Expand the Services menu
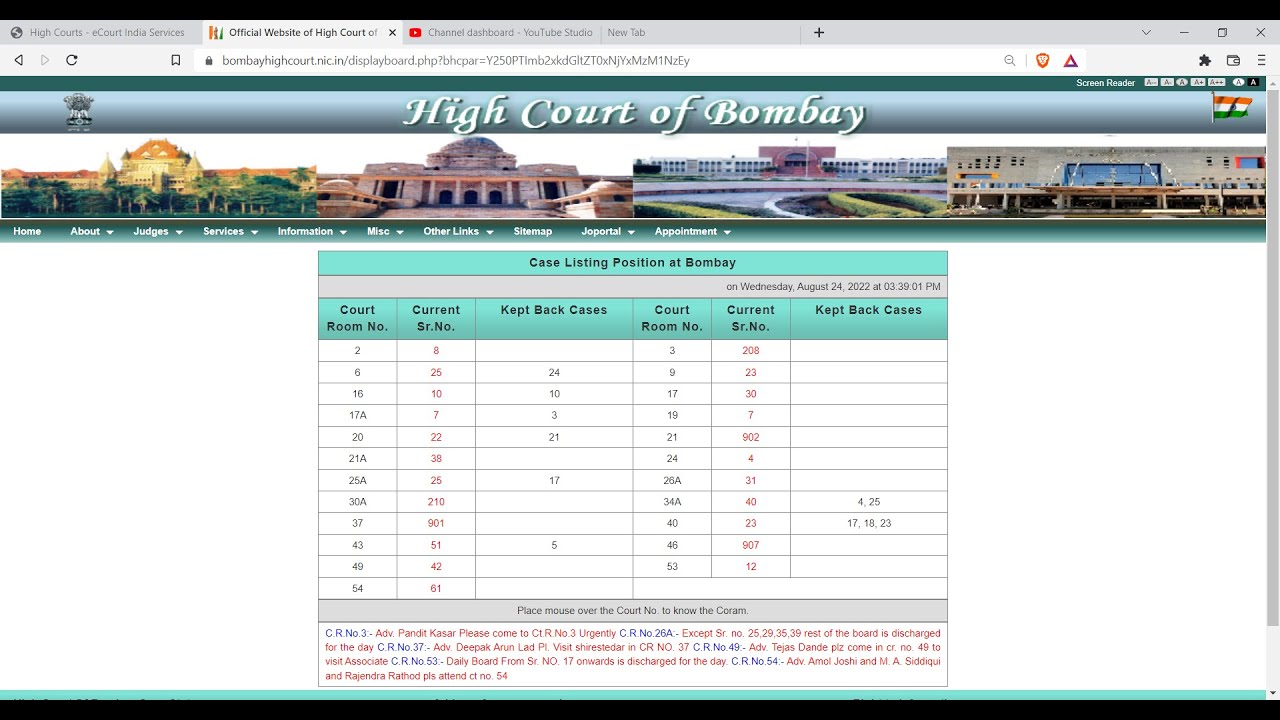 230,231
